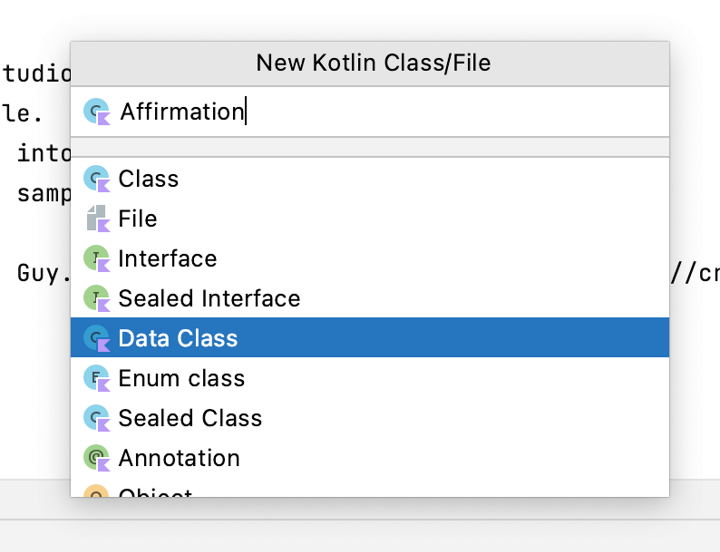The height and width of the screenshot is (552, 720).
Task: Click the Kotlin class icon beside the name field
Action: 97,112
